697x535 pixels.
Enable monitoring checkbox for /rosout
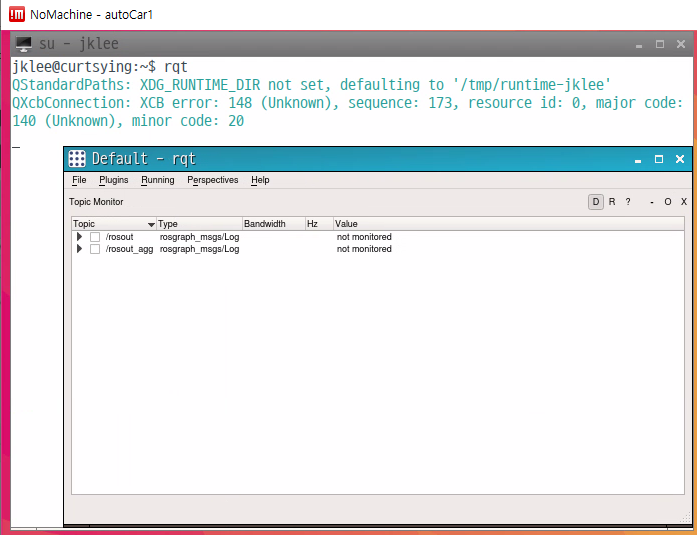point(95,237)
